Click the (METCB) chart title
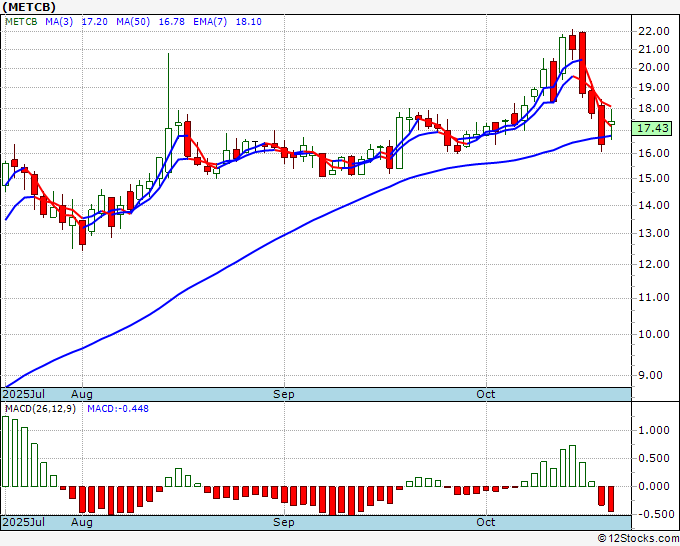This screenshot has height=546, width=680. pos(29,7)
